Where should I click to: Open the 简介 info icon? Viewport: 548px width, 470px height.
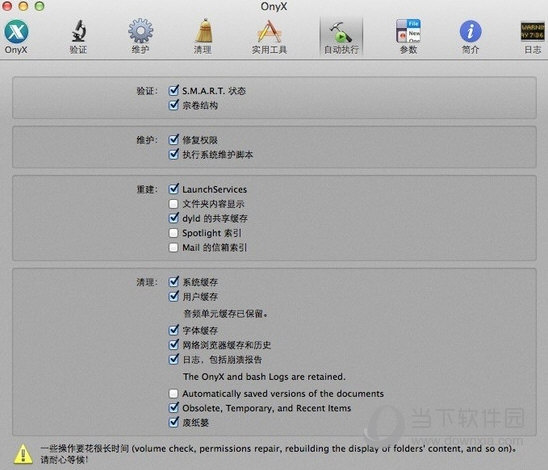click(470, 37)
